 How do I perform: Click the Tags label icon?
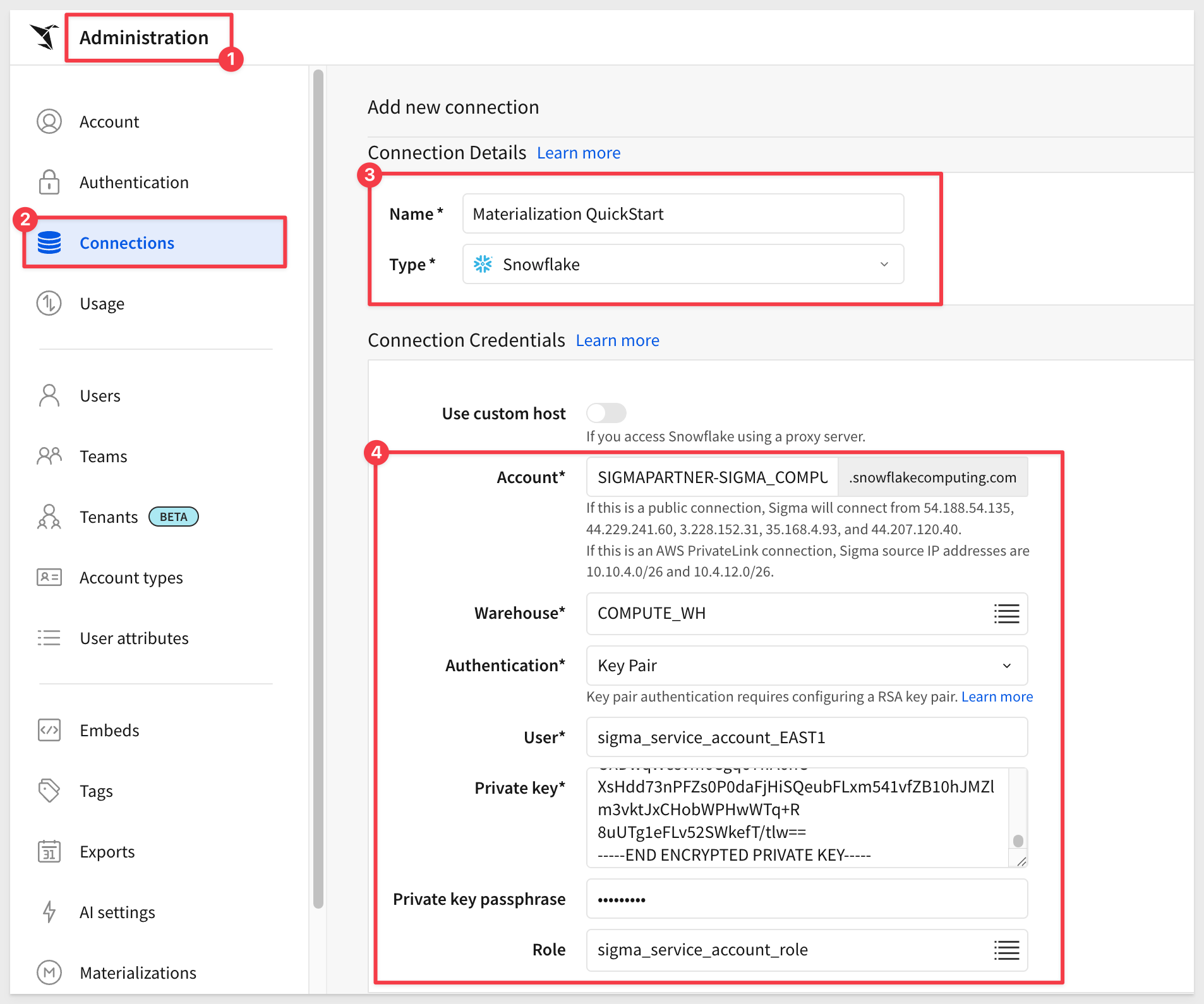[49, 791]
